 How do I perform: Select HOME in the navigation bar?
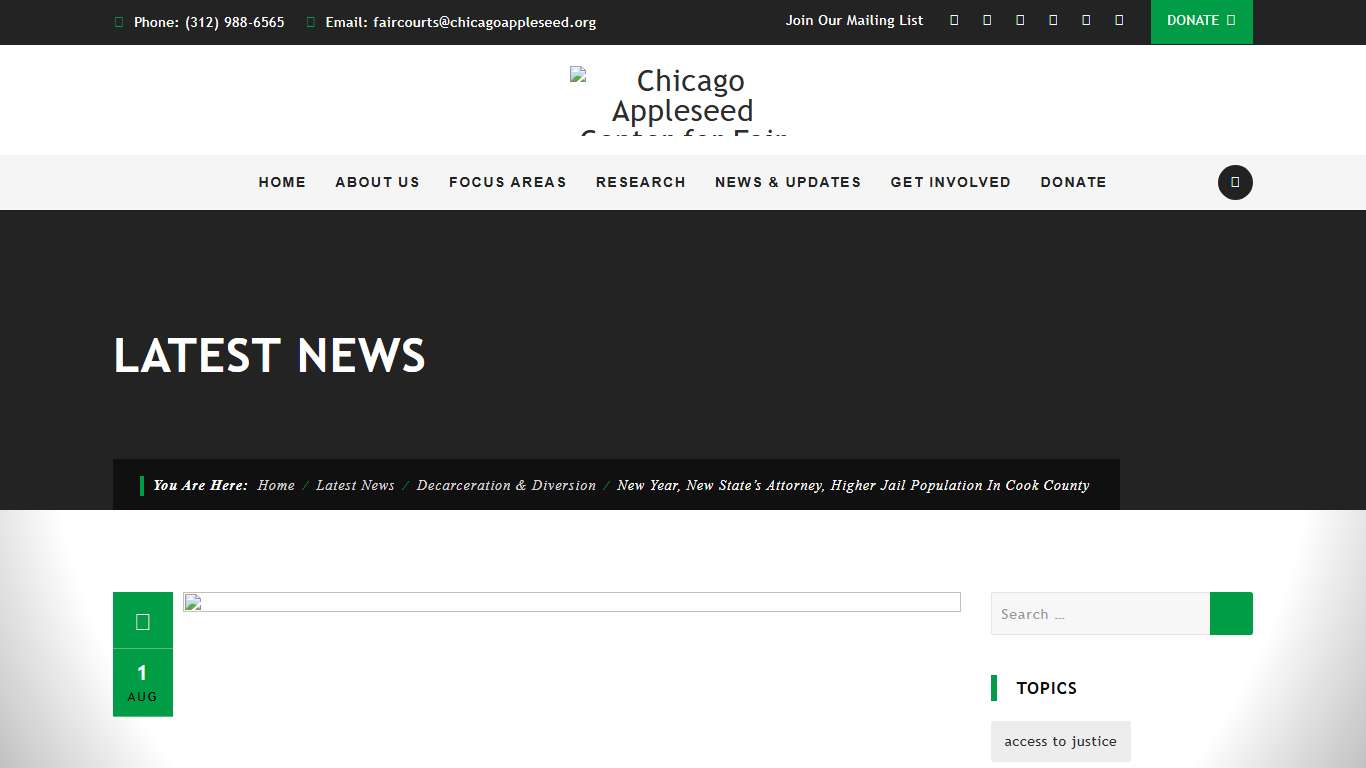click(282, 182)
